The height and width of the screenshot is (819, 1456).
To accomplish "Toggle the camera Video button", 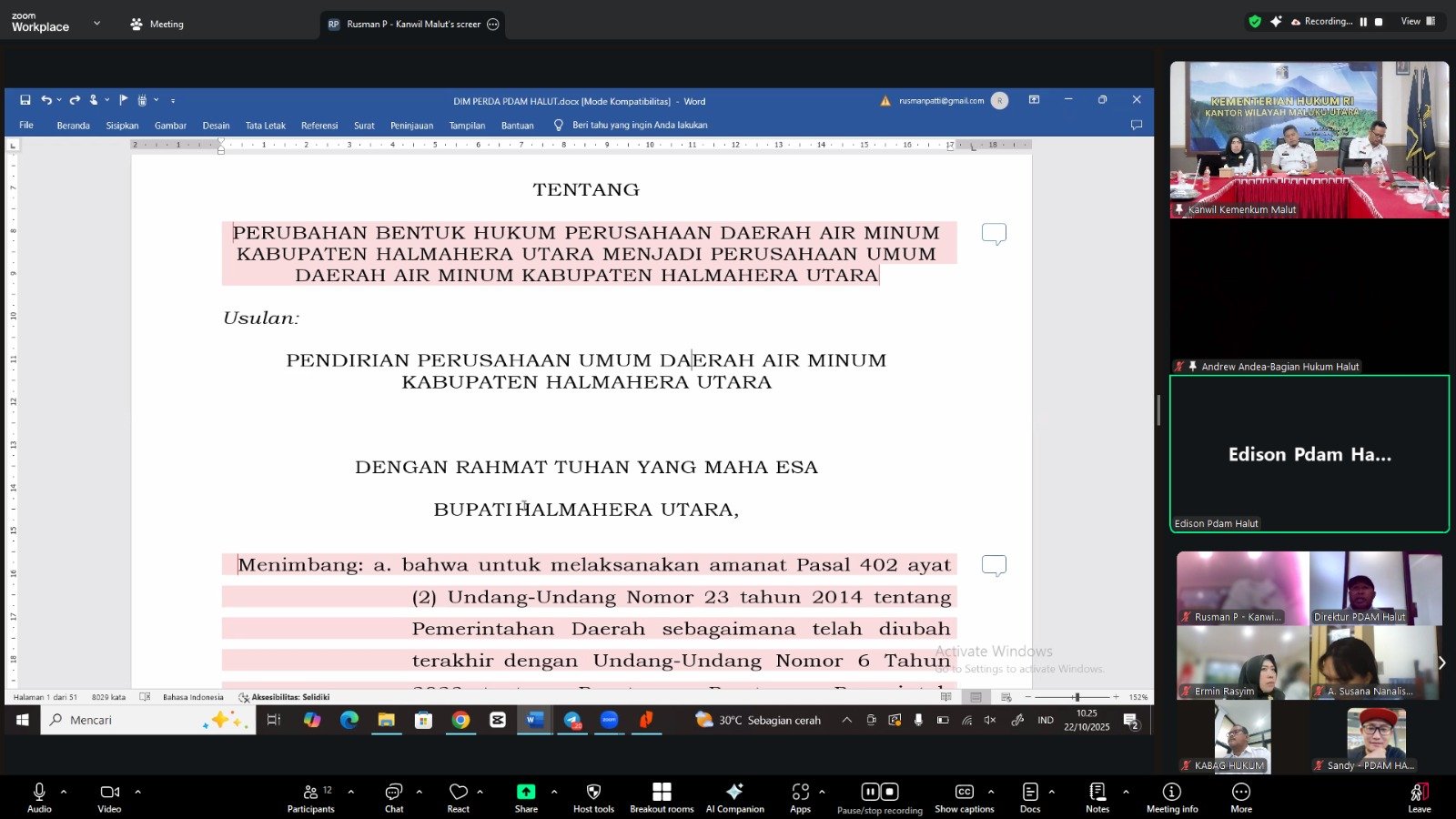I will 109,796.
